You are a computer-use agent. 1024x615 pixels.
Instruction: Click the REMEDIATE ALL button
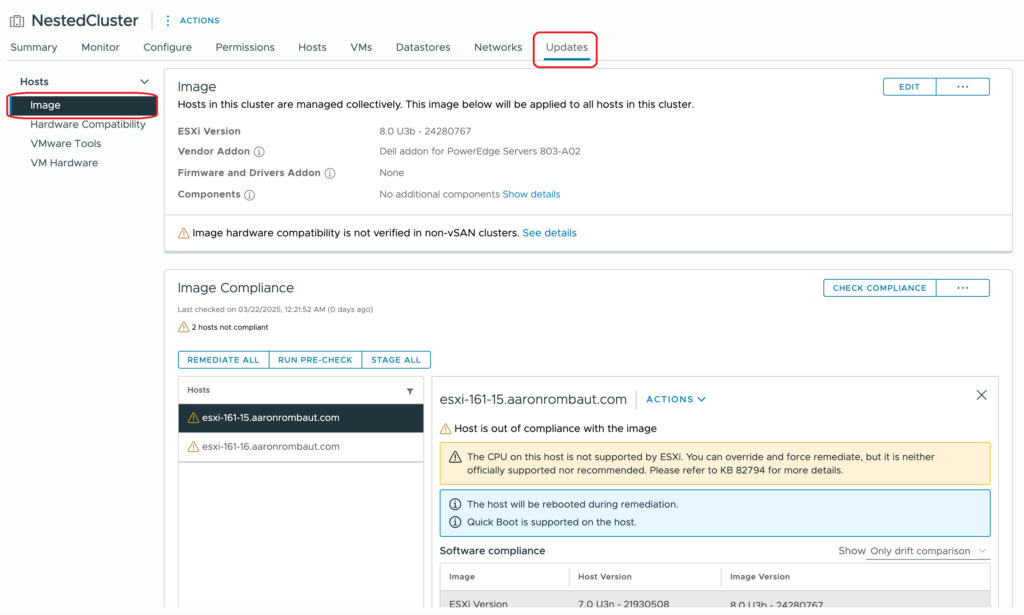point(223,360)
